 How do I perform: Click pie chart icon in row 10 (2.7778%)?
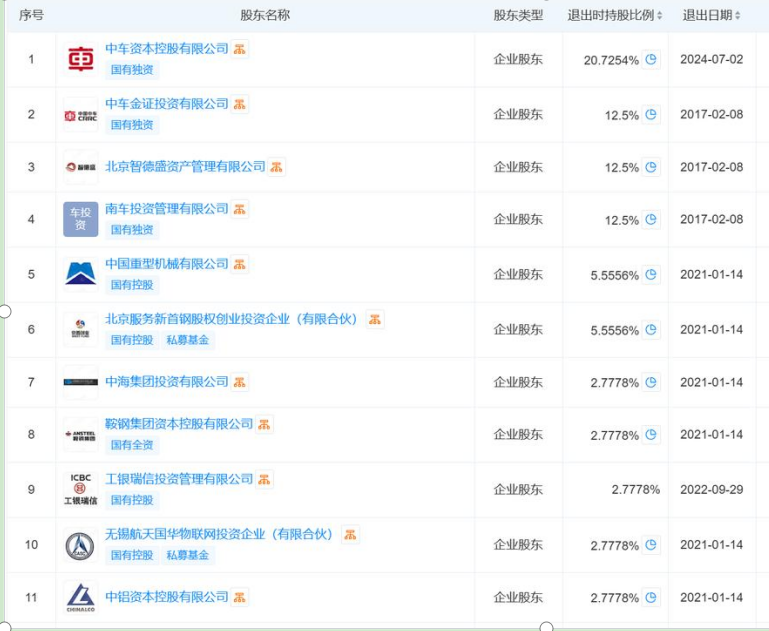651,545
